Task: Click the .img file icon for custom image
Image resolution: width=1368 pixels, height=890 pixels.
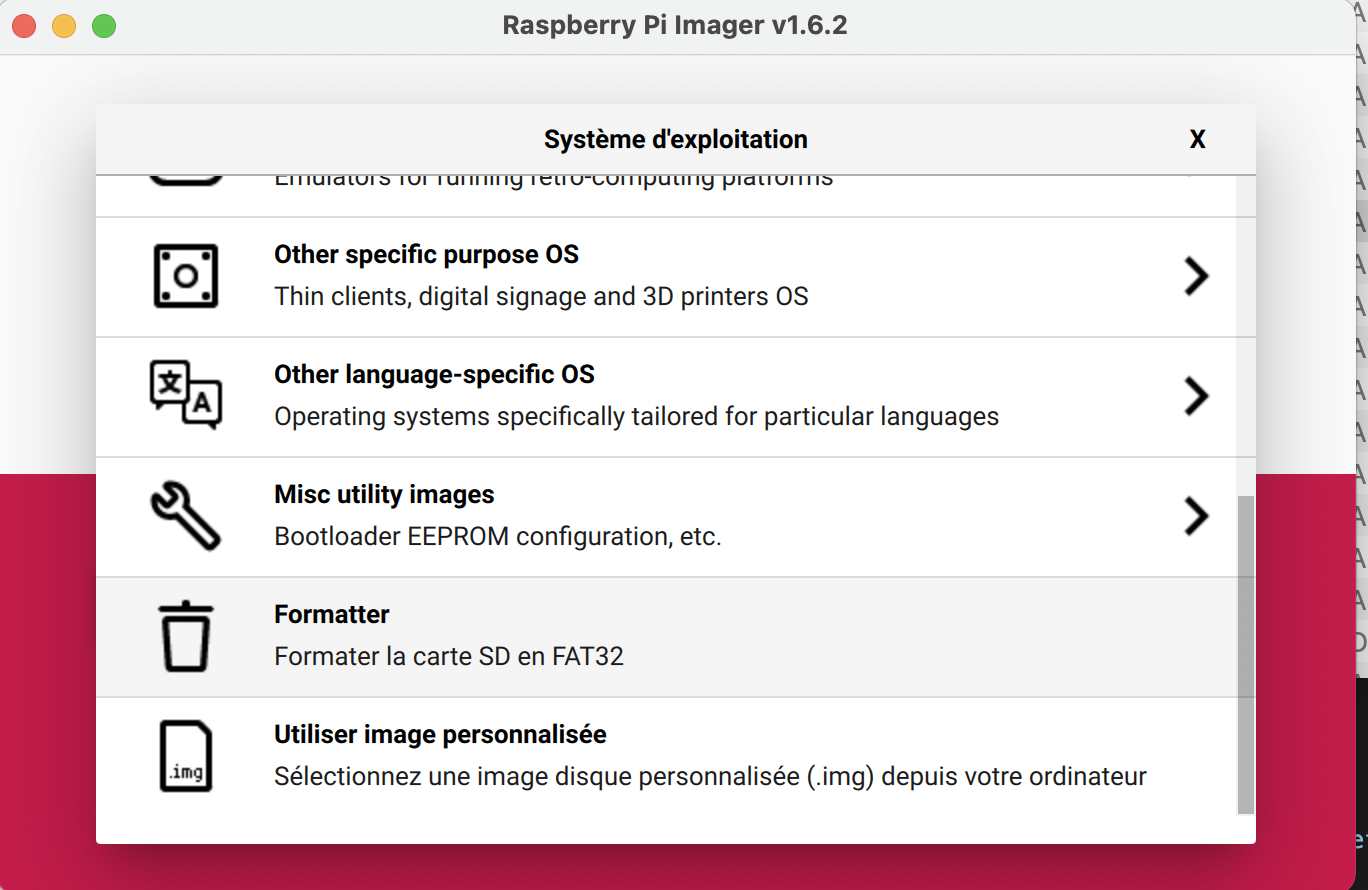Action: point(186,757)
